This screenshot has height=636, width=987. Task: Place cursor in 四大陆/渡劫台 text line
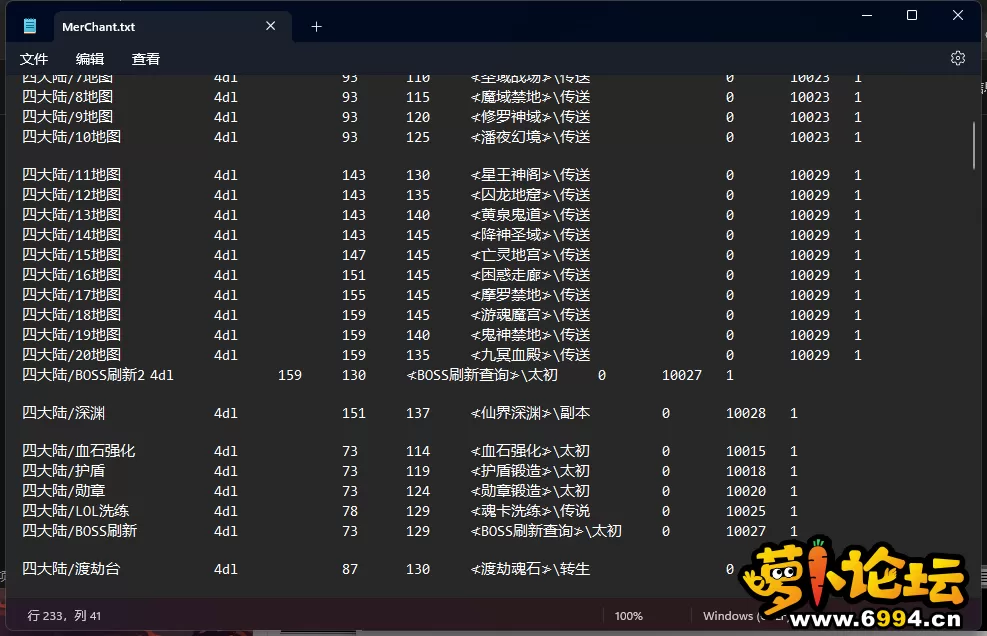click(x=72, y=569)
